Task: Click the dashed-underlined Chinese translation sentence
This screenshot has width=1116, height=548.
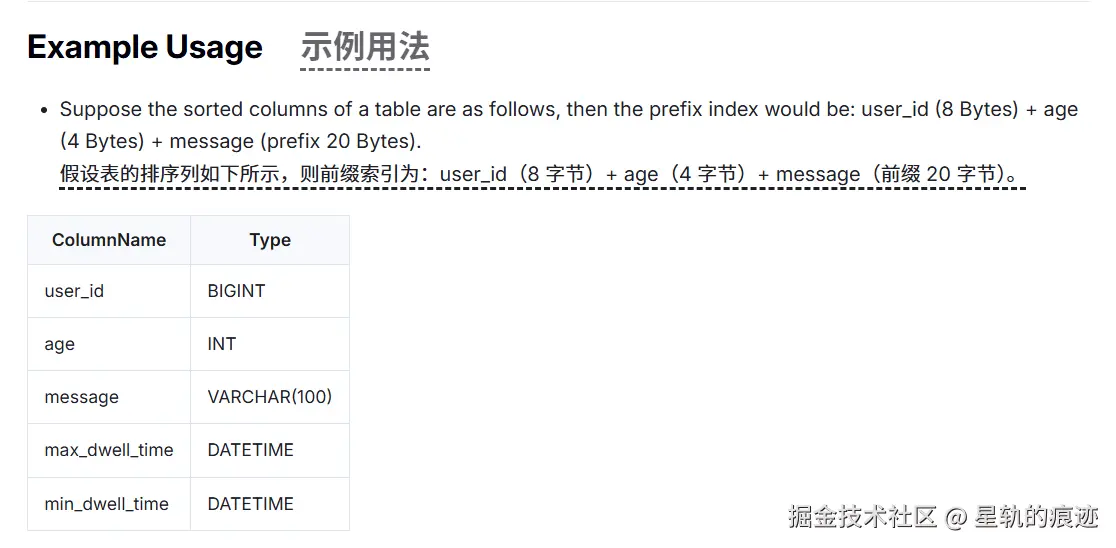Action: (541, 174)
